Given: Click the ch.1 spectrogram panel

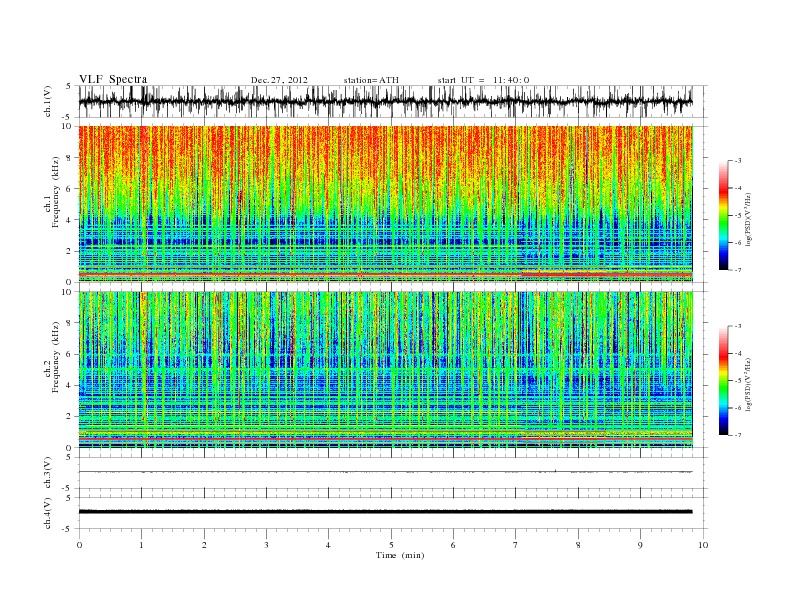Looking at the screenshot, I should click(x=385, y=204).
